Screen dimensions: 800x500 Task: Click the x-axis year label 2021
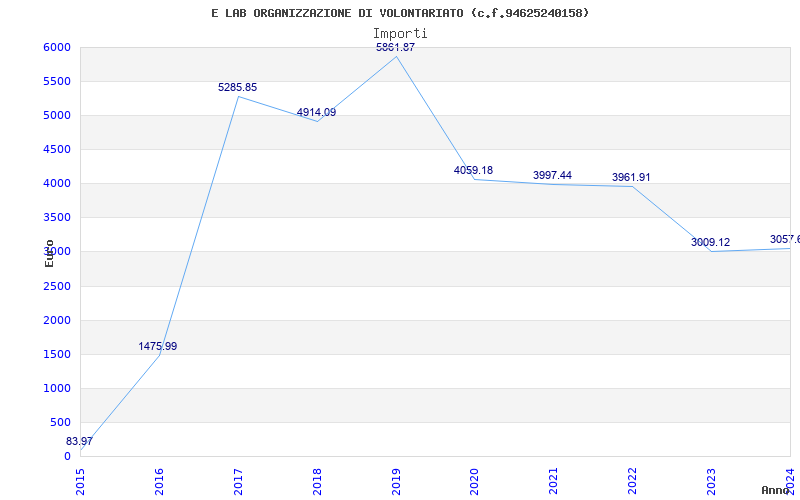click(x=554, y=481)
